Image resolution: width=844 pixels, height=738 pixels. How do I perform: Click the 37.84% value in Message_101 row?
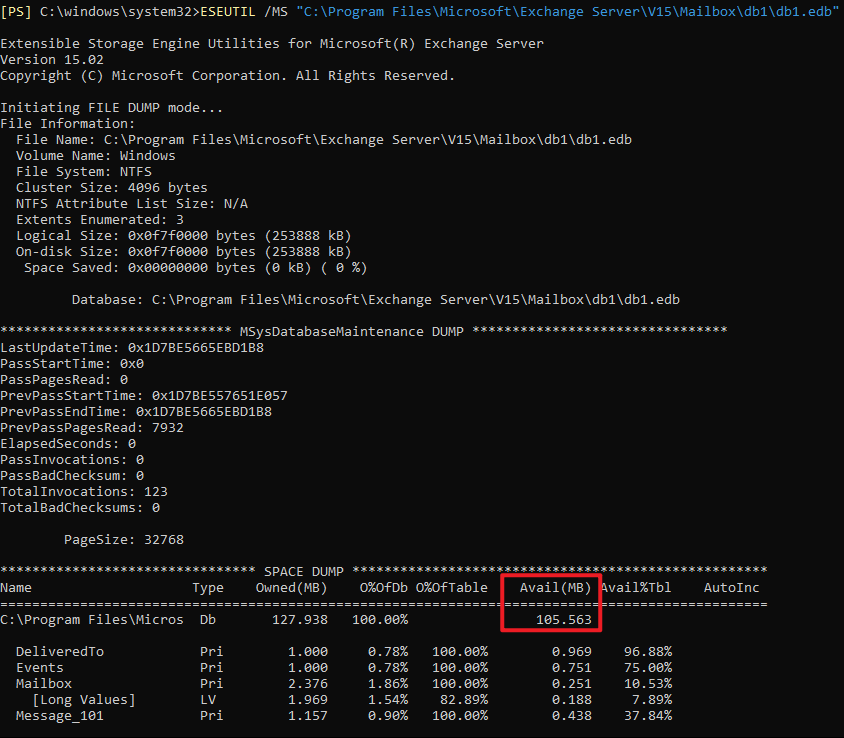pos(648,716)
